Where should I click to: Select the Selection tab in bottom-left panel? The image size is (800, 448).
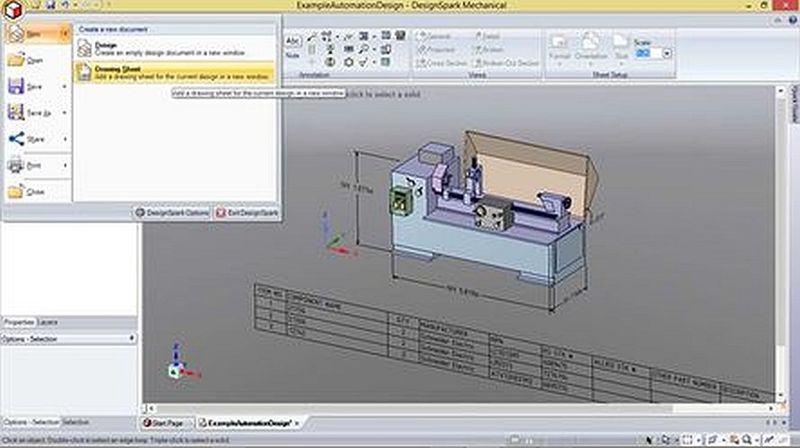click(x=76, y=422)
